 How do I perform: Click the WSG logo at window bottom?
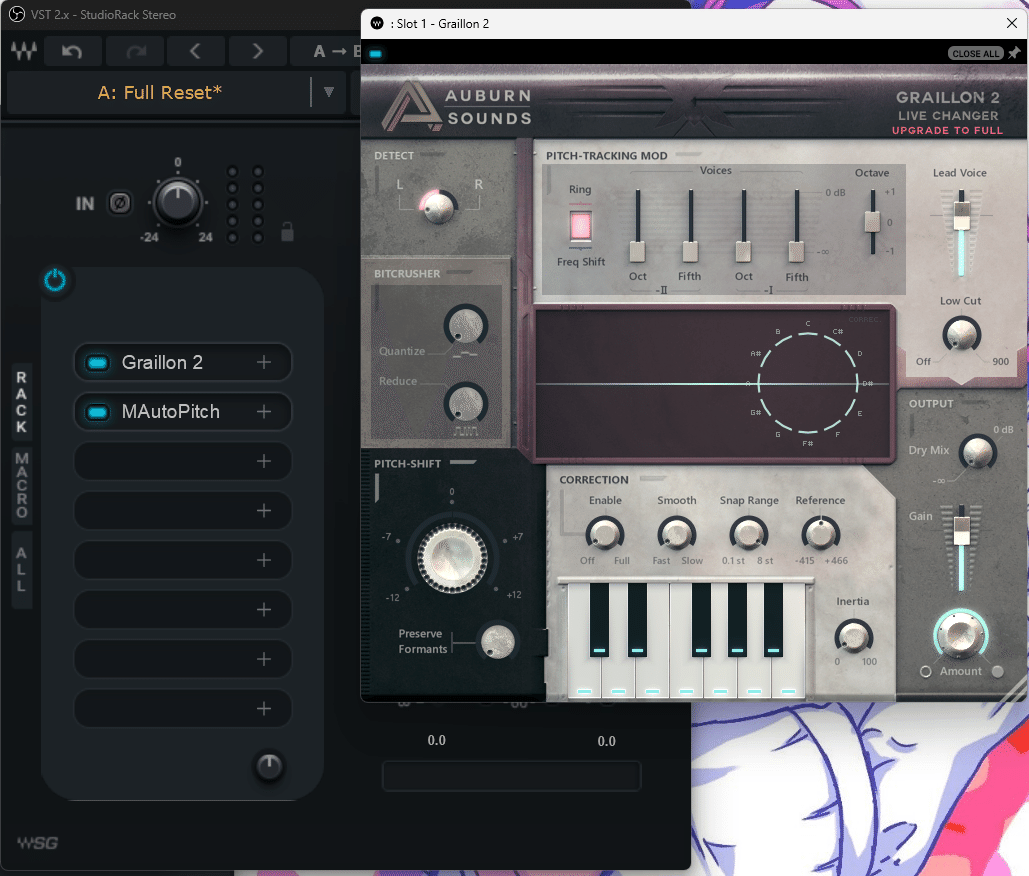(37, 843)
